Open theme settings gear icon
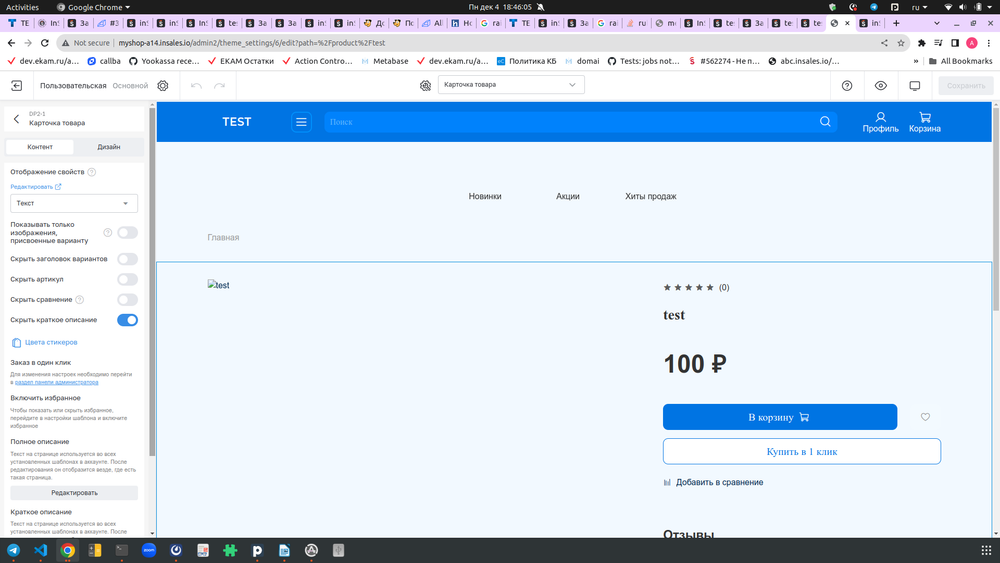 pos(162,86)
